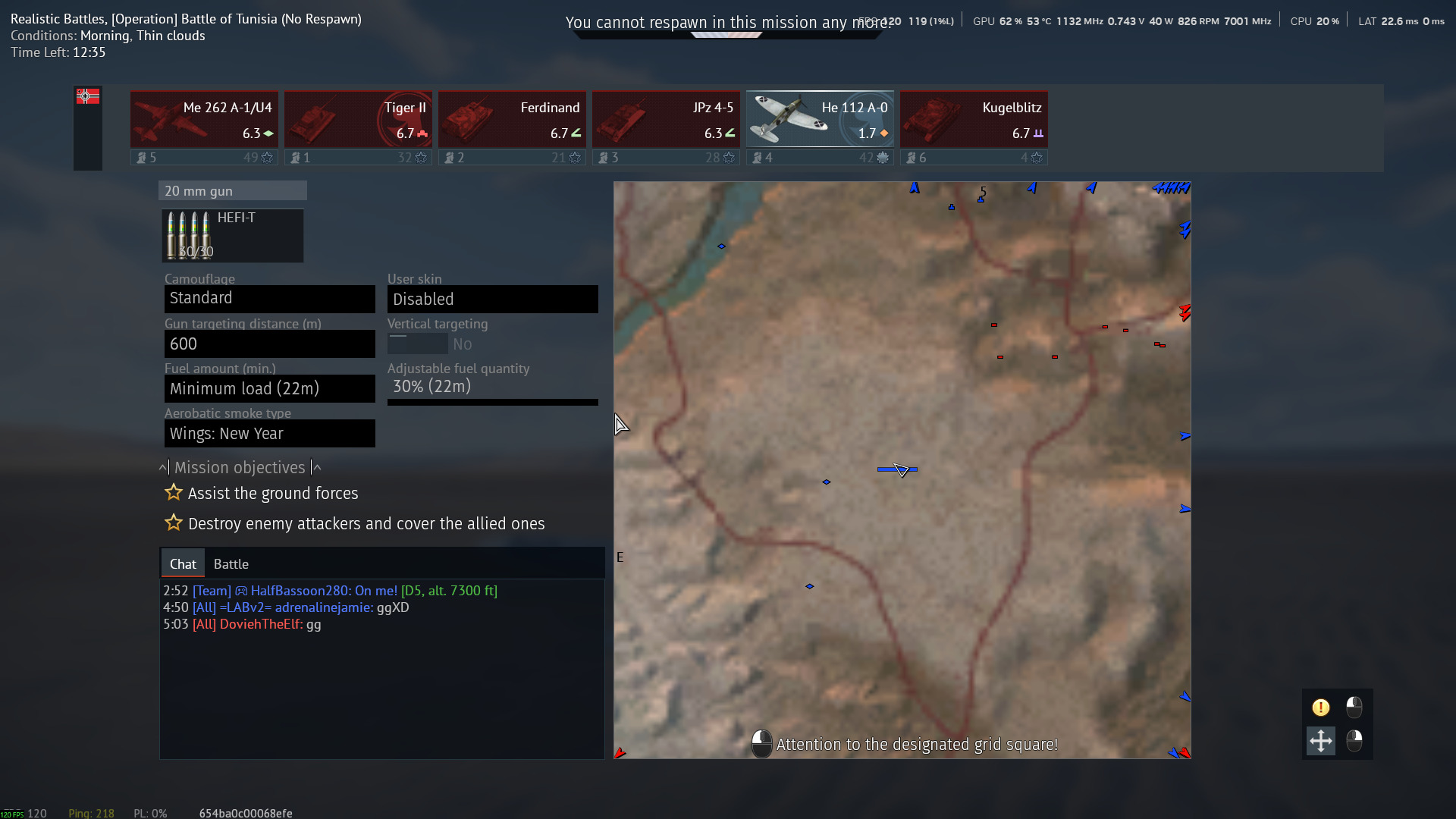Open the User skin Disabled dropdown
The image size is (1456, 819).
coord(492,300)
